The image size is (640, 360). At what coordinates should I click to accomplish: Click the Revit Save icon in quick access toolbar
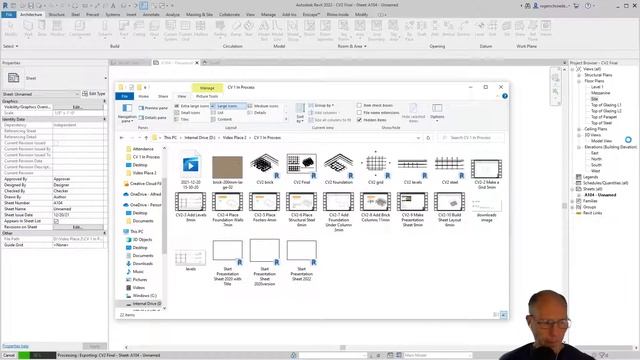tap(31, 6)
